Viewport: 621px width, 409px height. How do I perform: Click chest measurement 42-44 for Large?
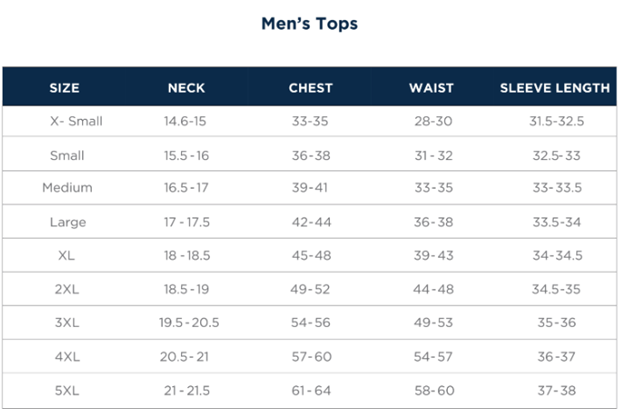pyautogui.click(x=310, y=222)
